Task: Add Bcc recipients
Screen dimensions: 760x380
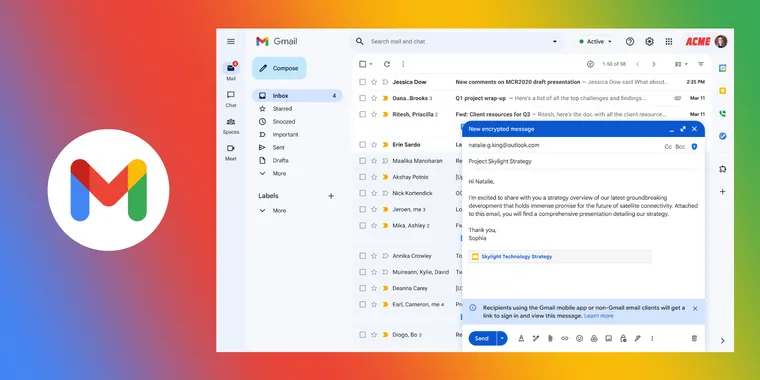Action: pyautogui.click(x=681, y=146)
